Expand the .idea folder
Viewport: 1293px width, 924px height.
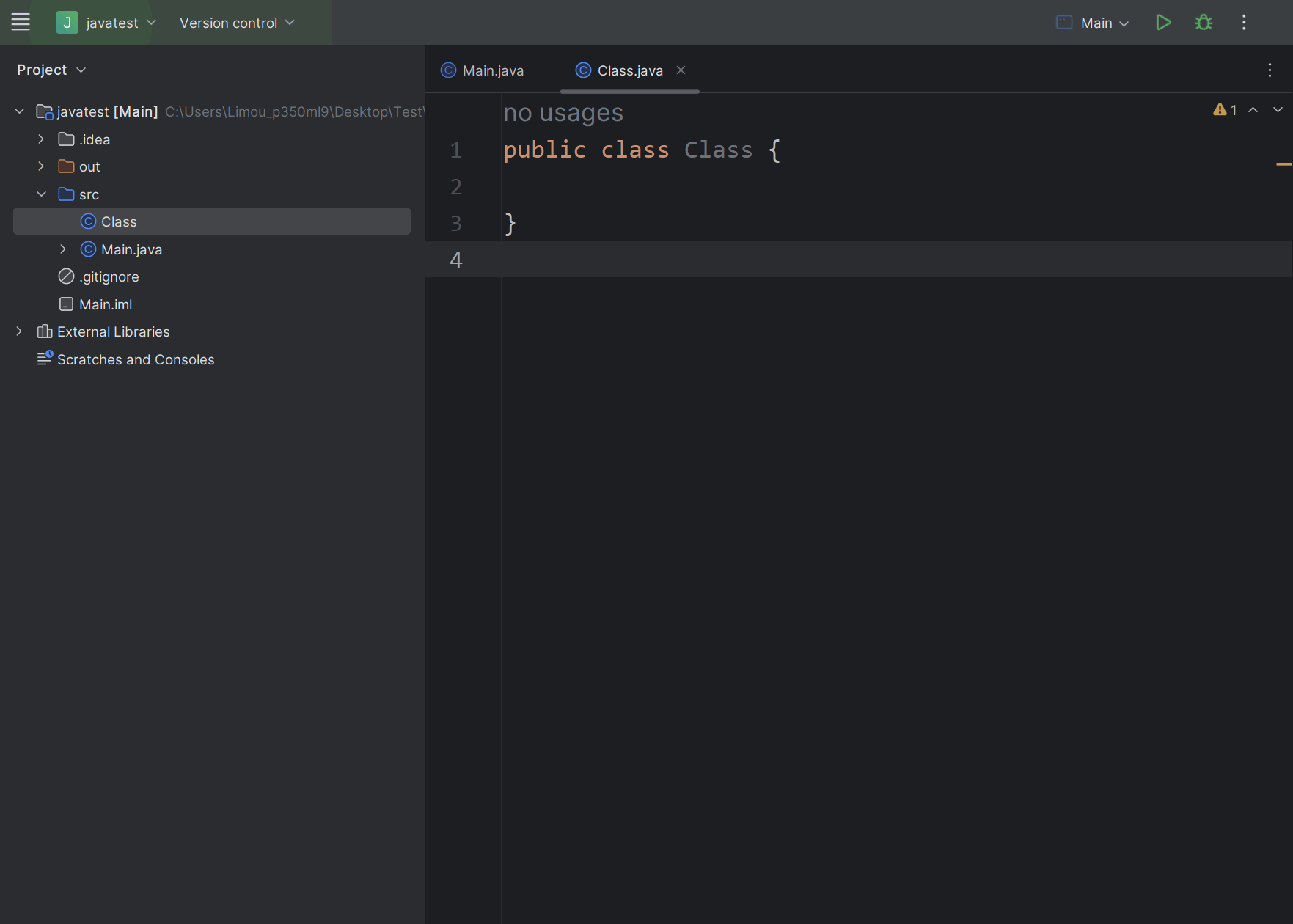pos(41,139)
